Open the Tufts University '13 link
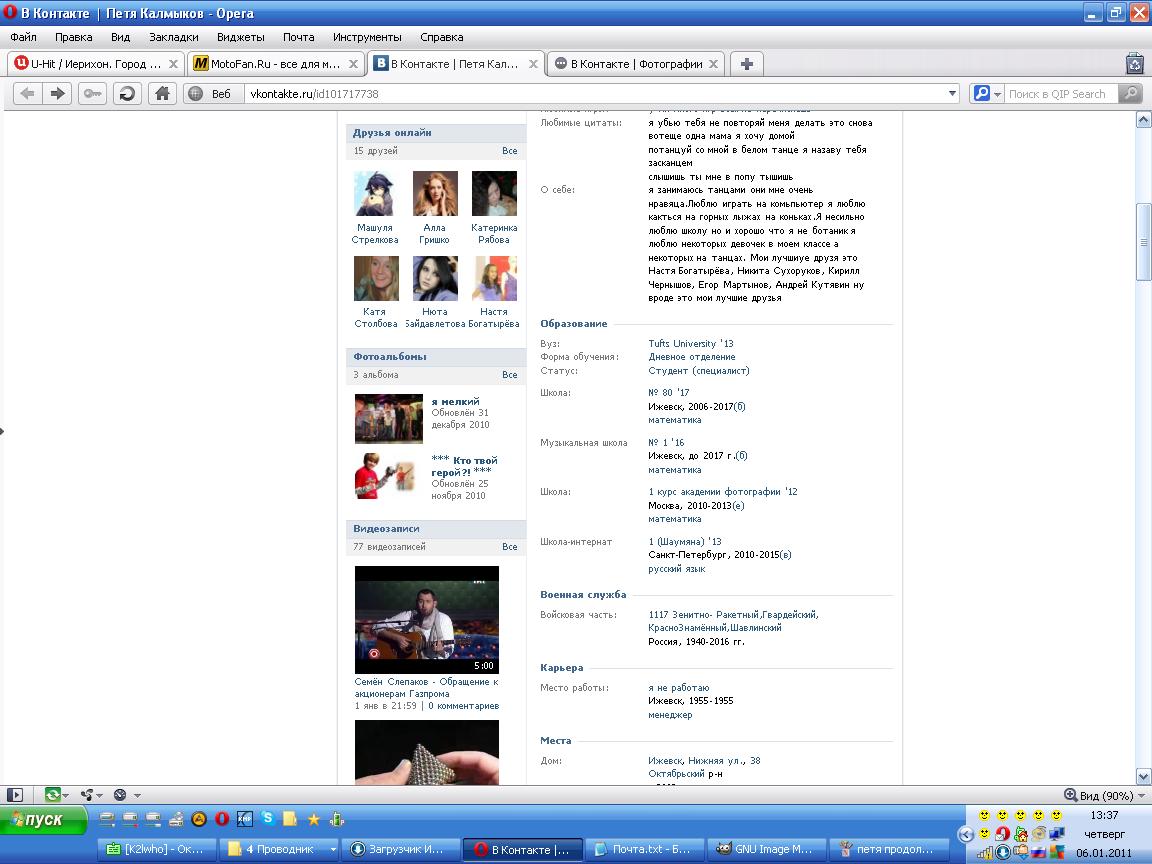 (691, 343)
